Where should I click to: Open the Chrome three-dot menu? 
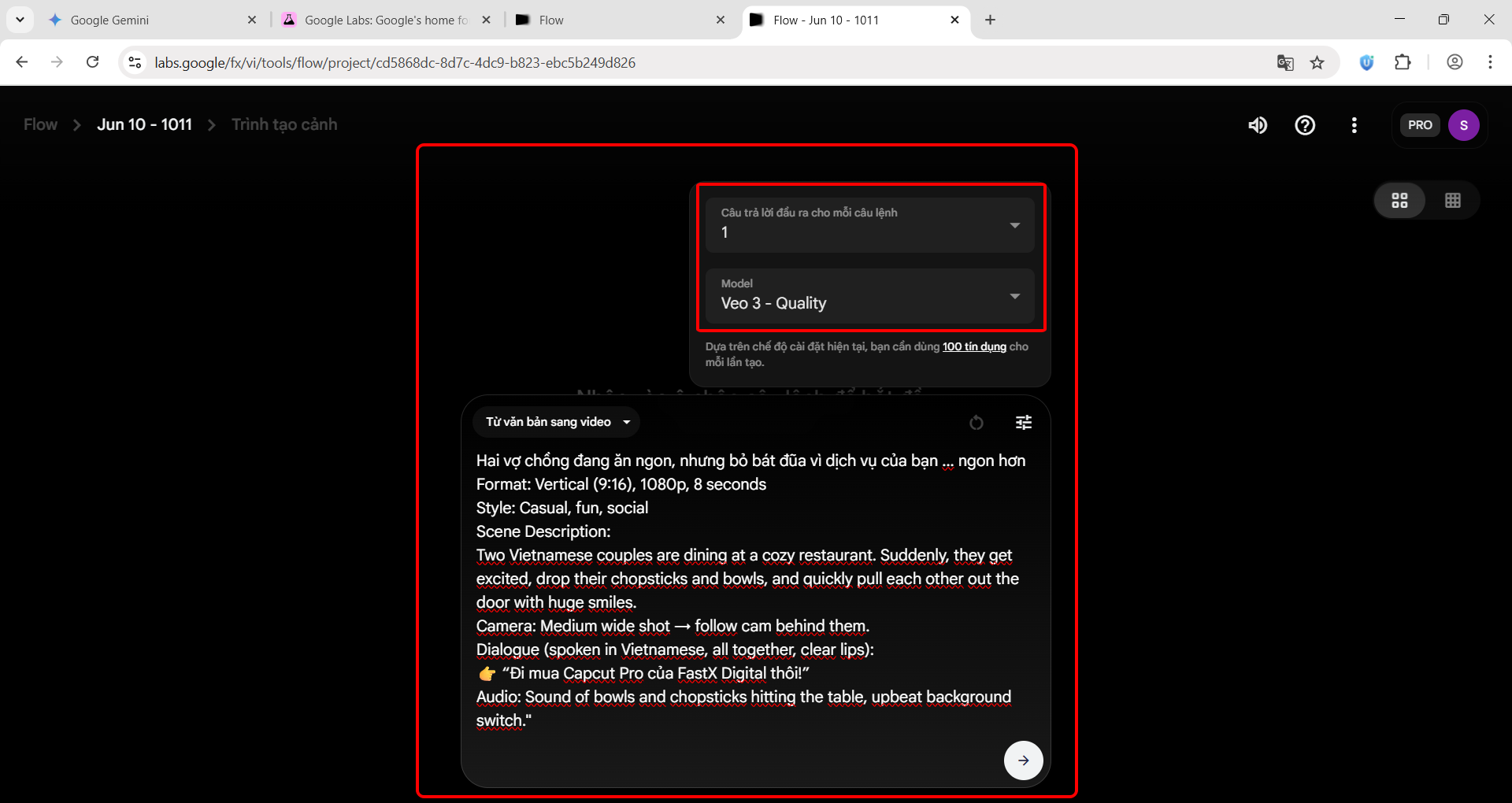[1490, 62]
